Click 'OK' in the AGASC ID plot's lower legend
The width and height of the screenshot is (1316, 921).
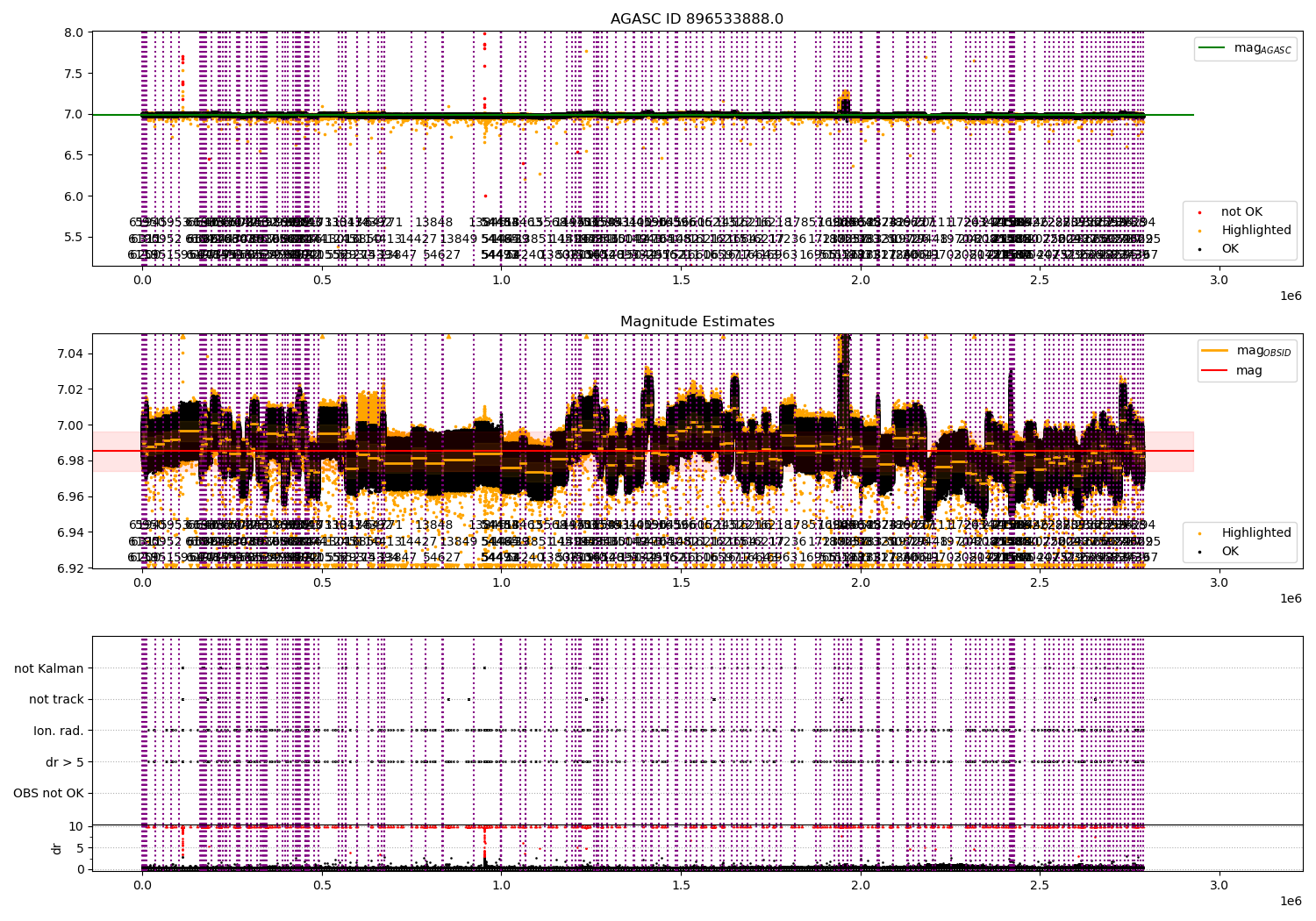pyautogui.click(x=1230, y=248)
